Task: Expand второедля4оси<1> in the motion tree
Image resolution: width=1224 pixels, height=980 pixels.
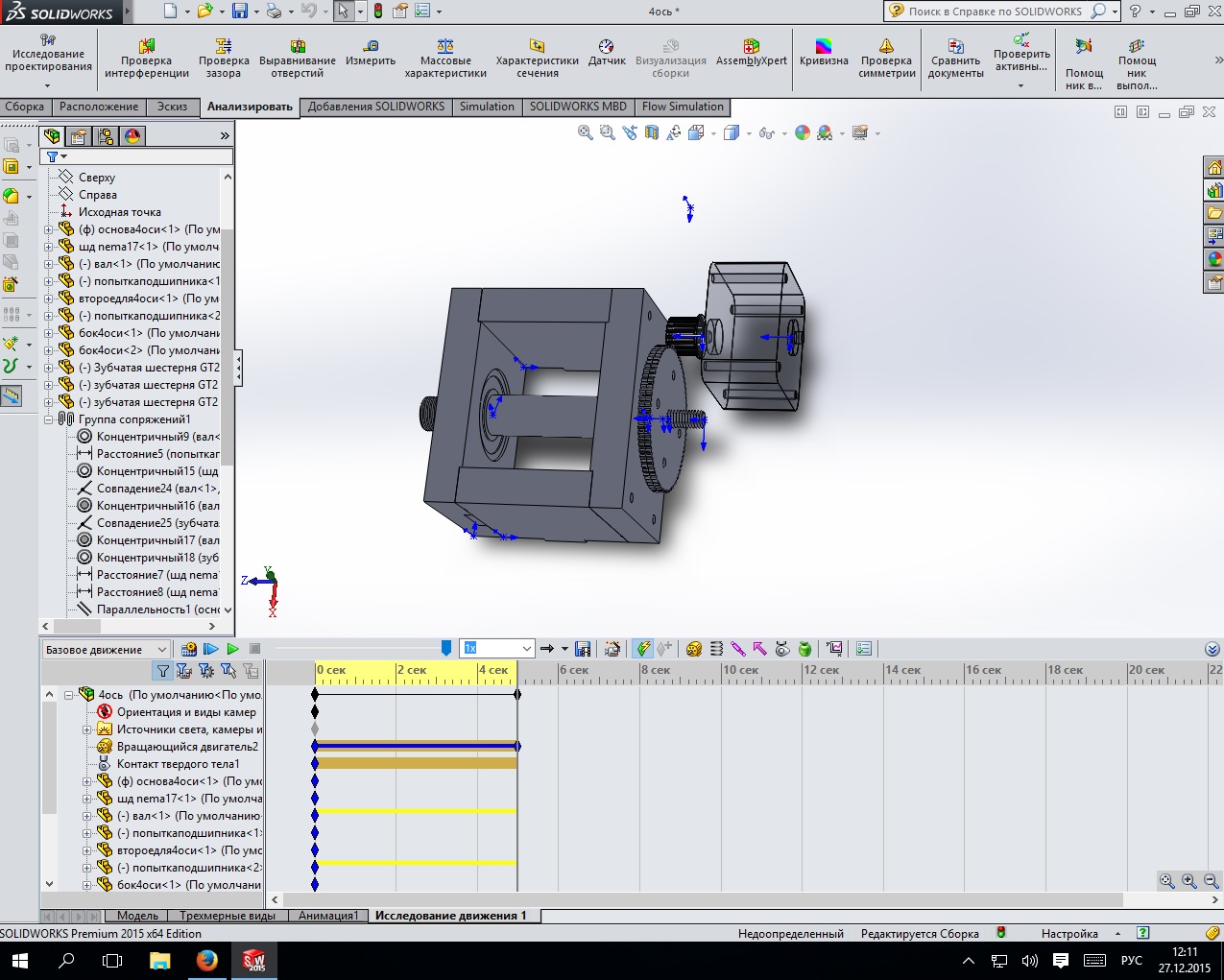Action: click(x=87, y=850)
